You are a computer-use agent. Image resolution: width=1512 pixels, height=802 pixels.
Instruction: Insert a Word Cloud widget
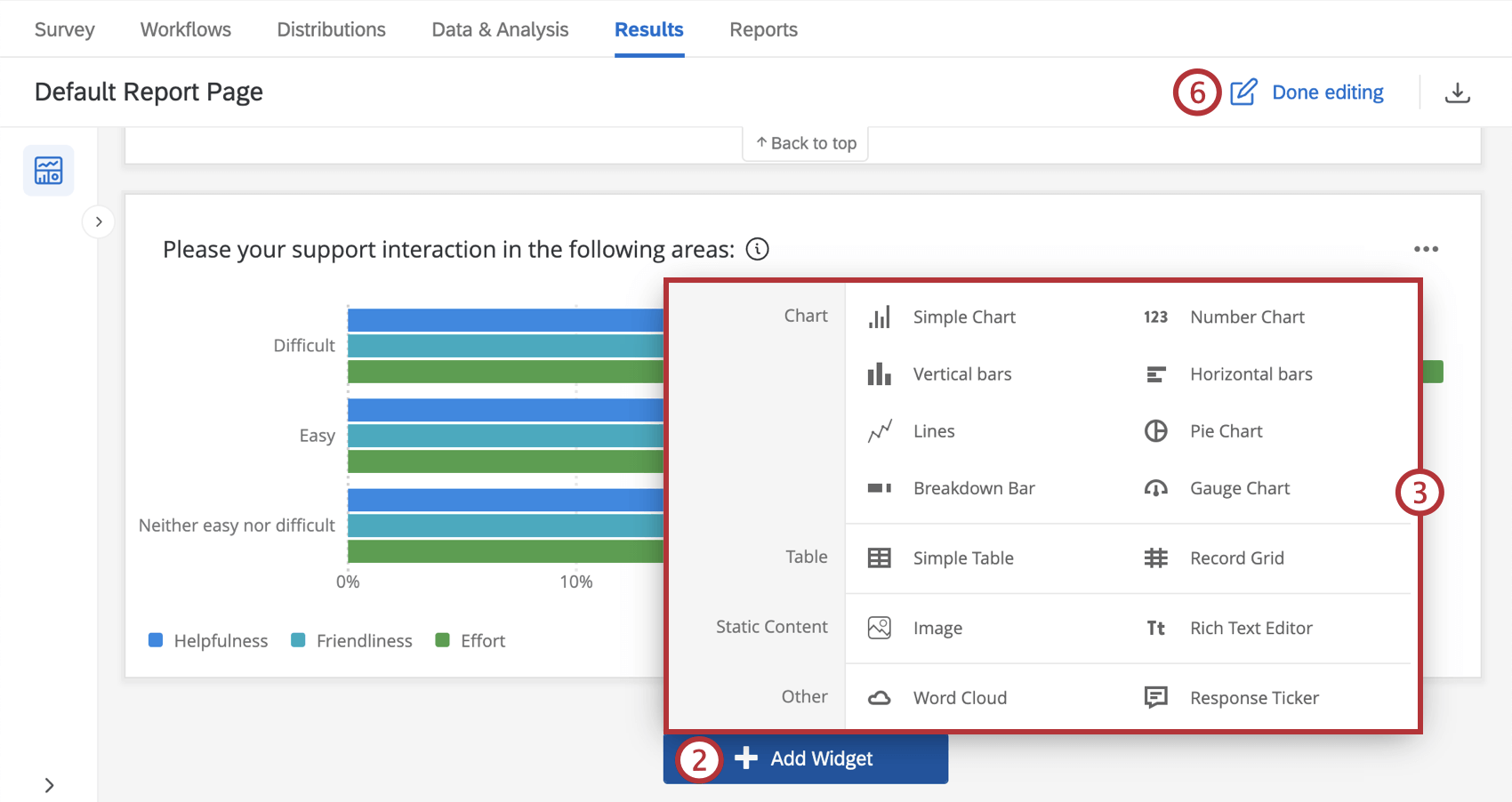(960, 697)
